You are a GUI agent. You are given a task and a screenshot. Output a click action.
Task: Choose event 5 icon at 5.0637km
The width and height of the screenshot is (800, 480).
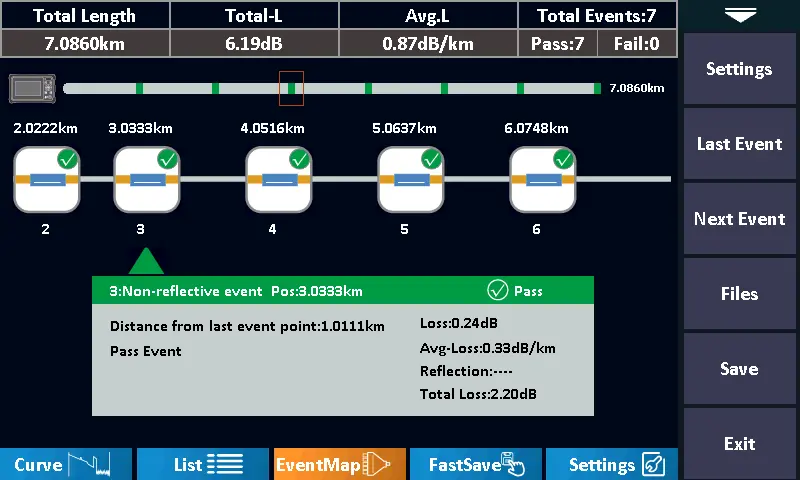pyautogui.click(x=411, y=180)
